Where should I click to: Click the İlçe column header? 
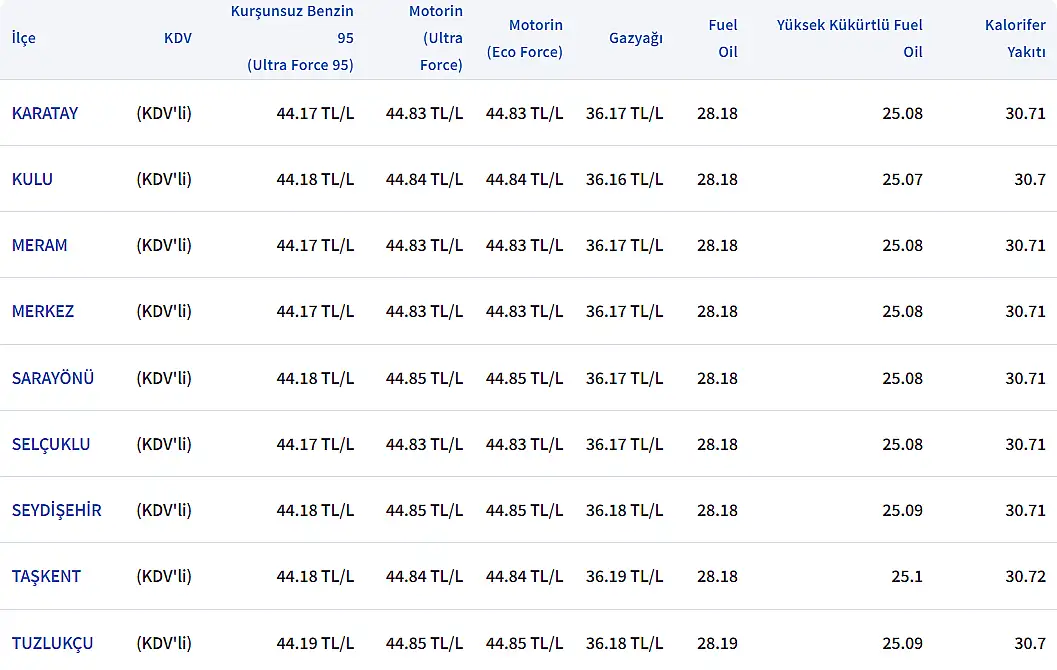pyautogui.click(x=24, y=38)
